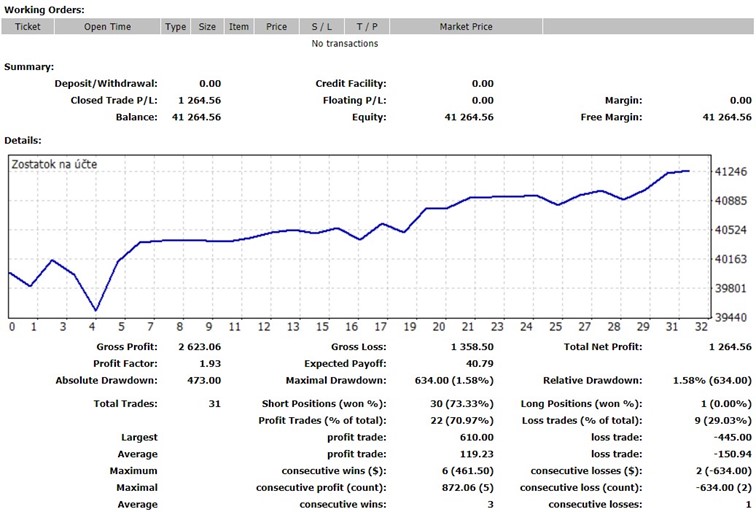
Task: Select the T / P column header
Action: pyautogui.click(x=366, y=27)
